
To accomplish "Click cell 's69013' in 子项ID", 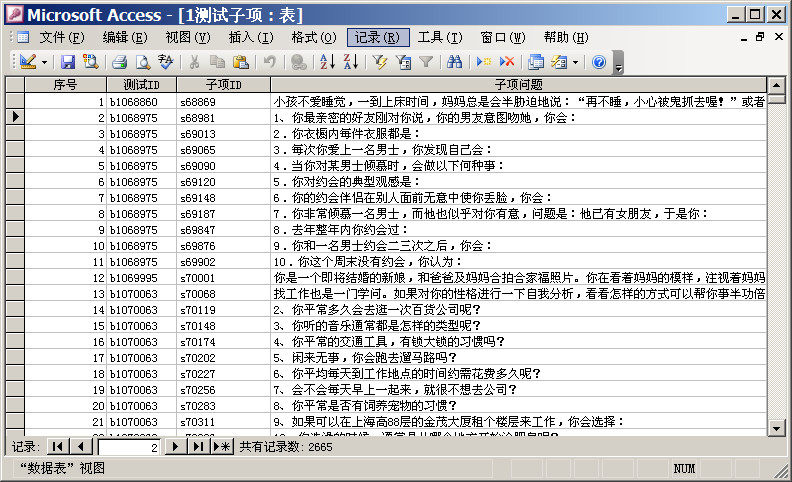I will (x=224, y=134).
